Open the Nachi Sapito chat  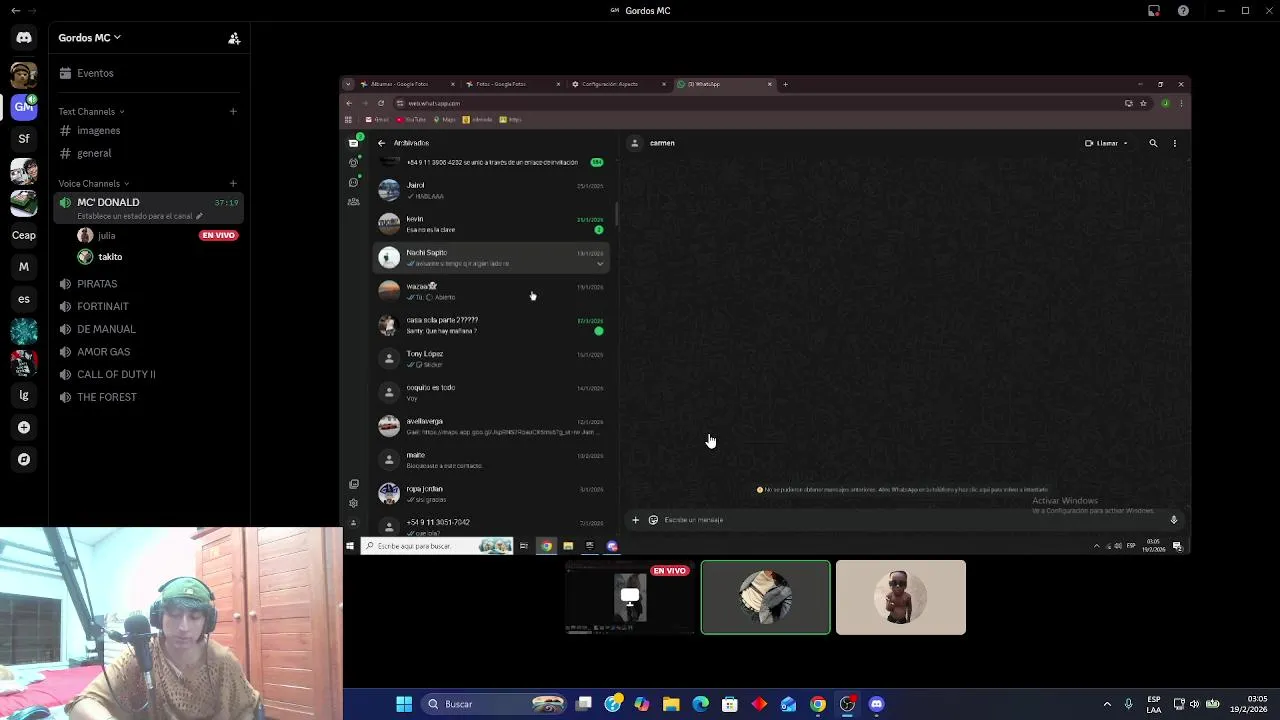491,258
